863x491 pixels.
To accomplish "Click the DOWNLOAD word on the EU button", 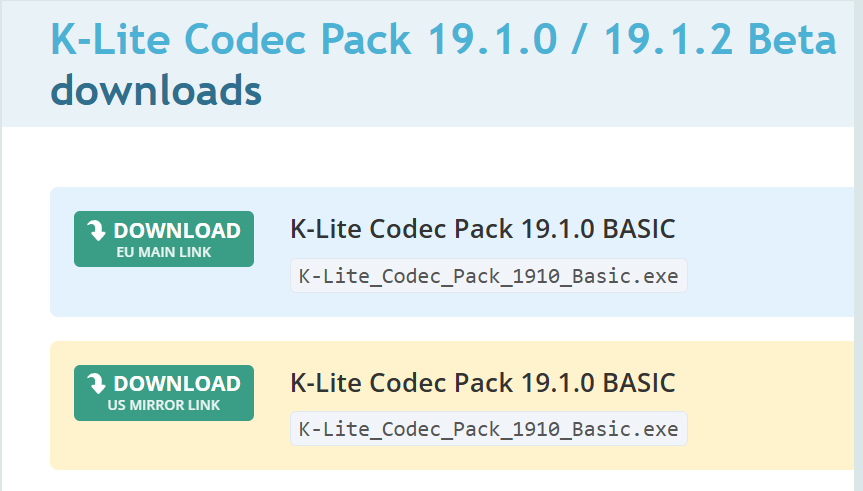I will click(x=177, y=231).
